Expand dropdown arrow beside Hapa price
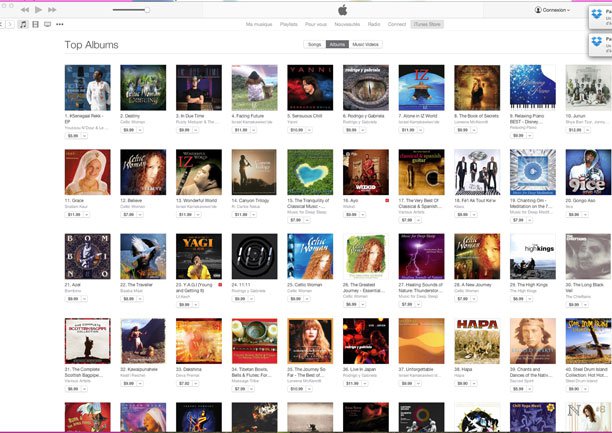Viewport: 612px width, 433px height. [474, 383]
